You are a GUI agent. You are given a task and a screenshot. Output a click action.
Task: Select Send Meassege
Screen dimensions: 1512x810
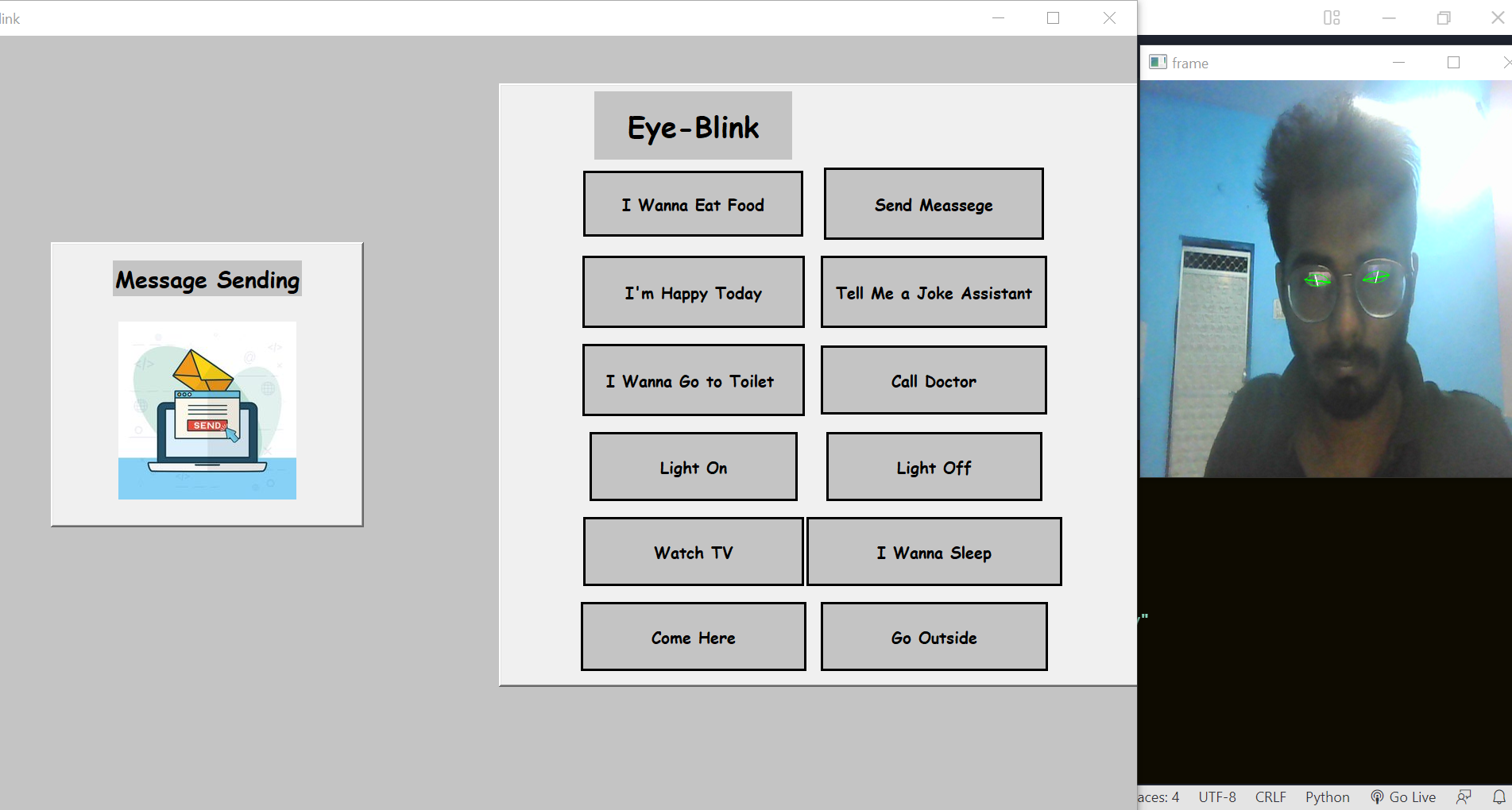(934, 204)
